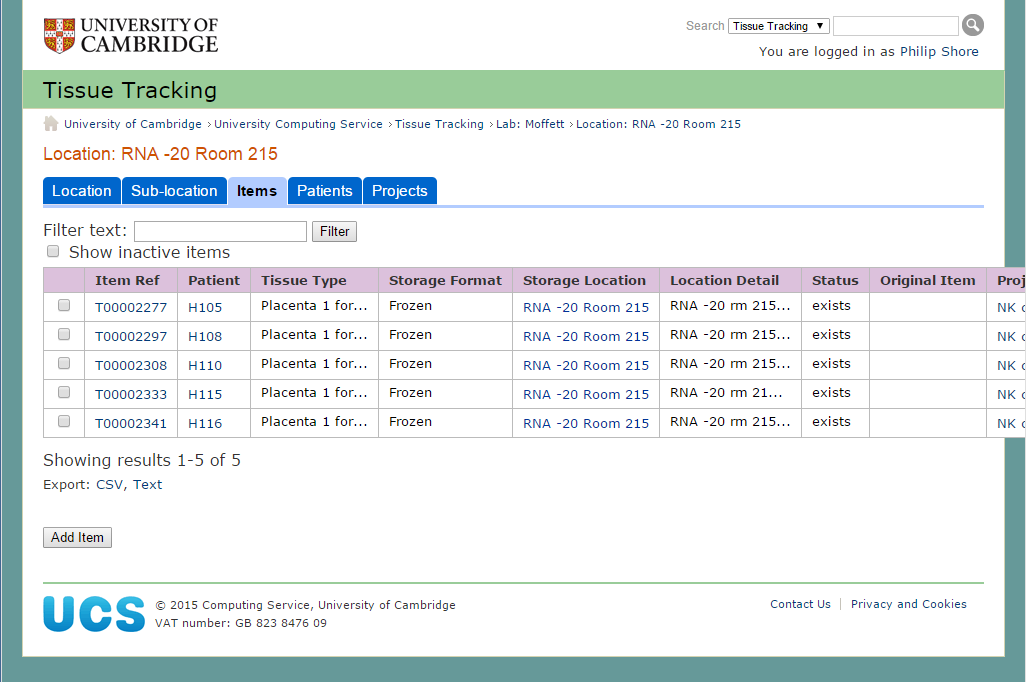1026x682 pixels.
Task: Open item reference T00002333
Action: point(131,395)
